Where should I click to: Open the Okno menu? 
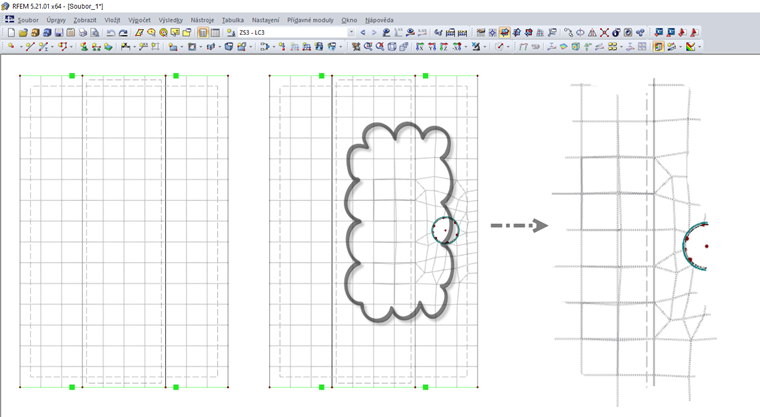click(x=349, y=20)
